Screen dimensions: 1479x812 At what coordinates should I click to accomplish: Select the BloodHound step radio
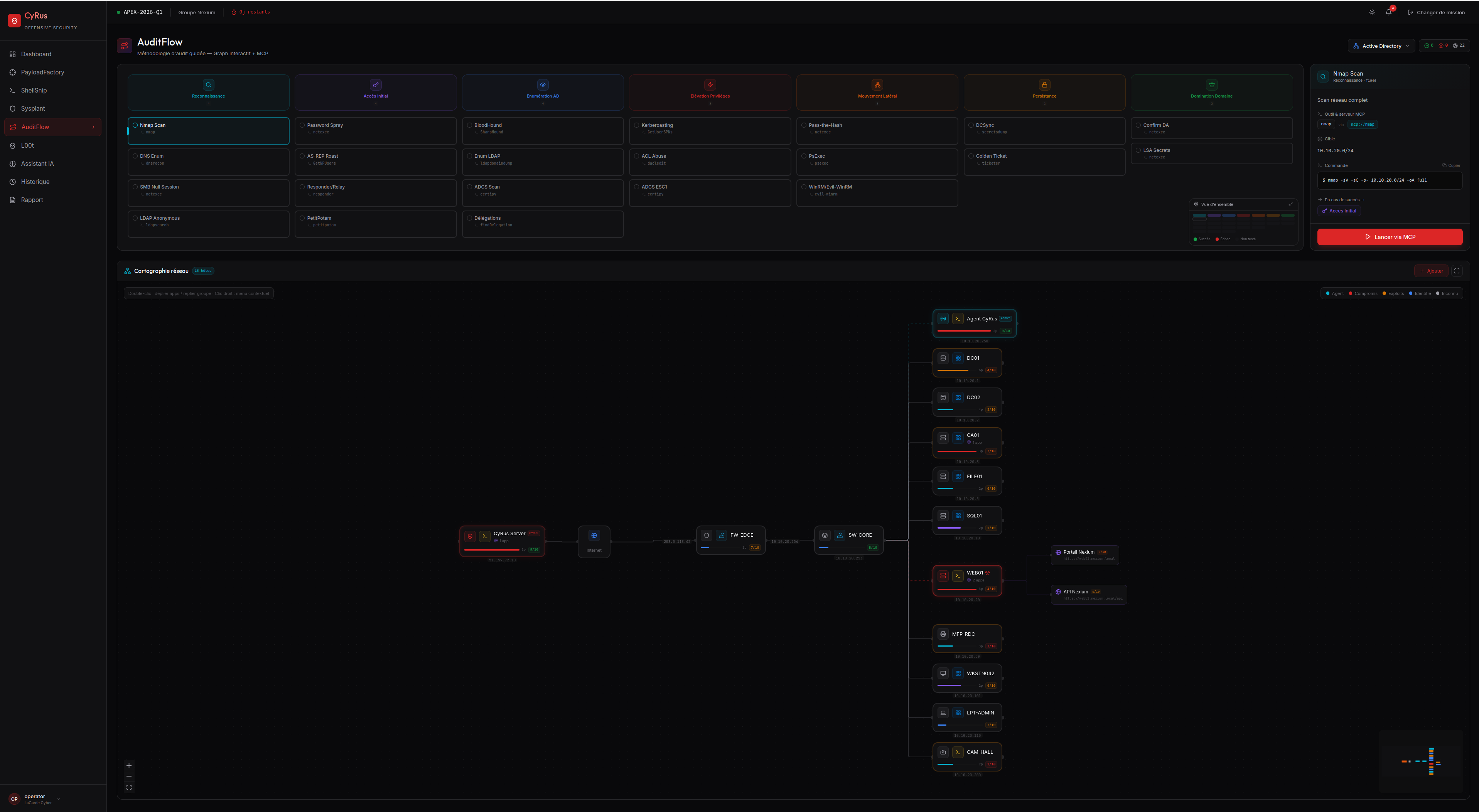[469, 125]
